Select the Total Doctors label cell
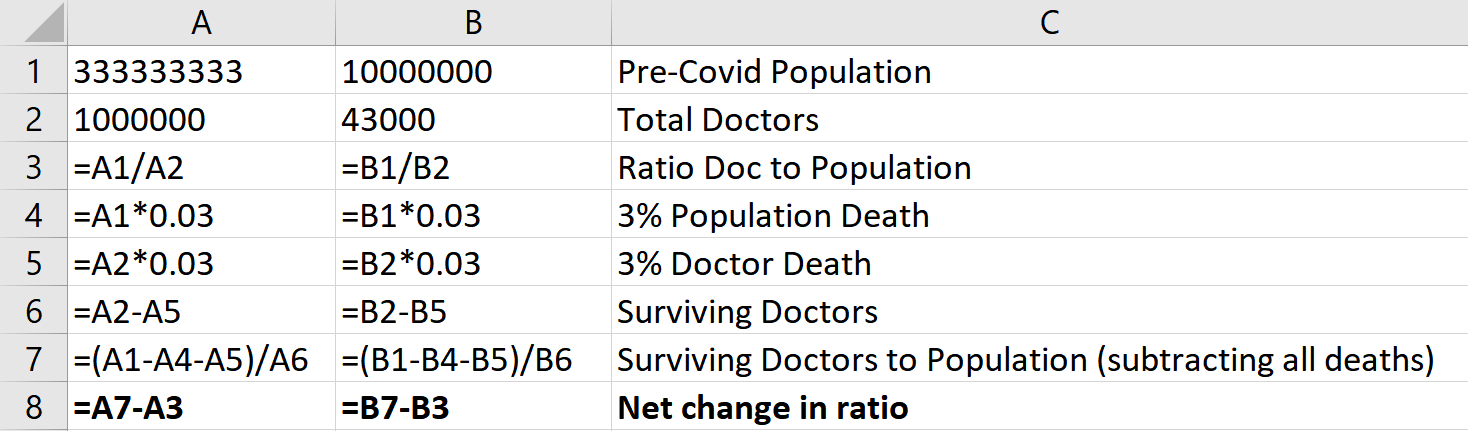Viewport: 1468px width, 431px height. click(x=1040, y=119)
